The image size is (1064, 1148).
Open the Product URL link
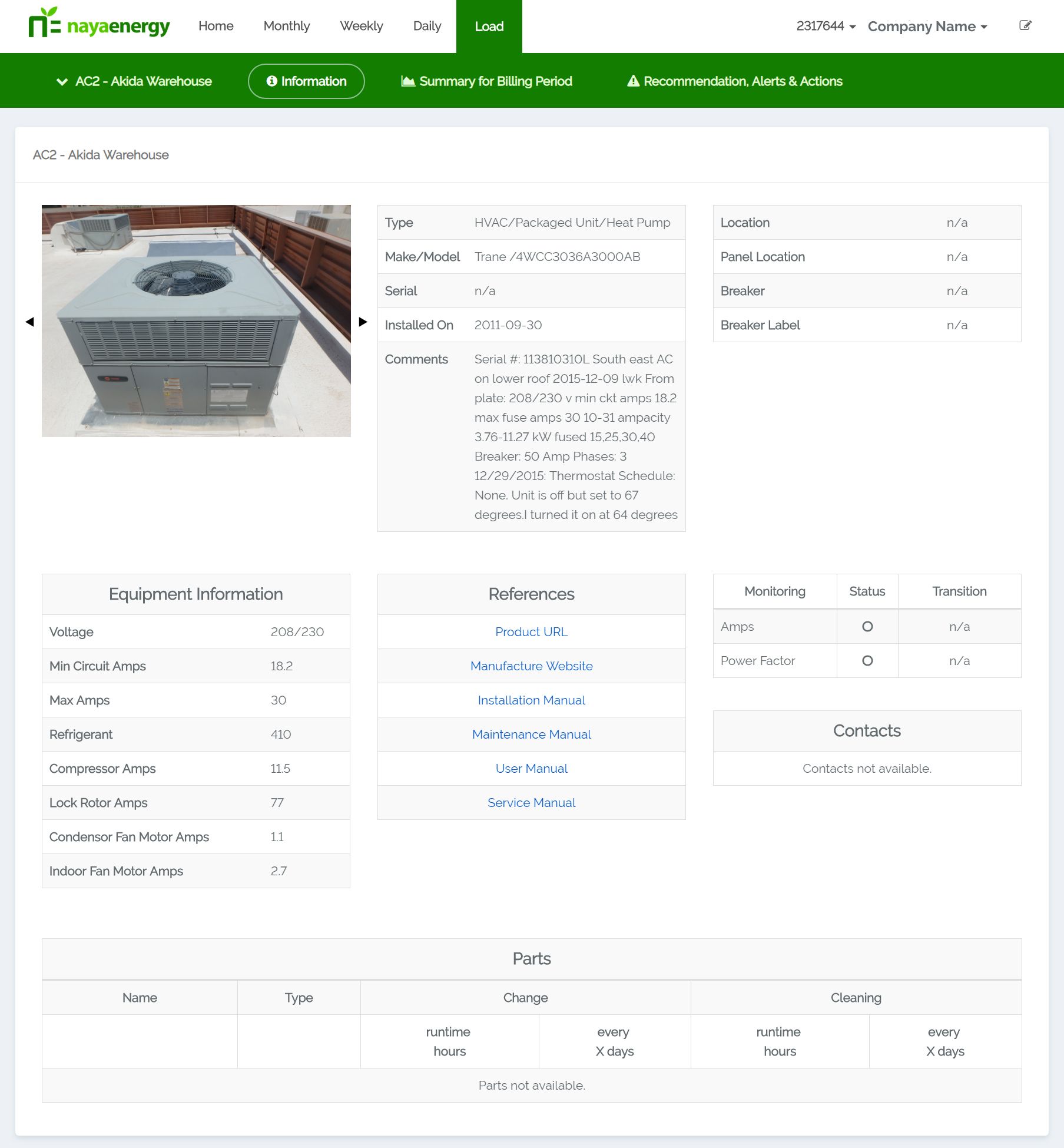531,632
